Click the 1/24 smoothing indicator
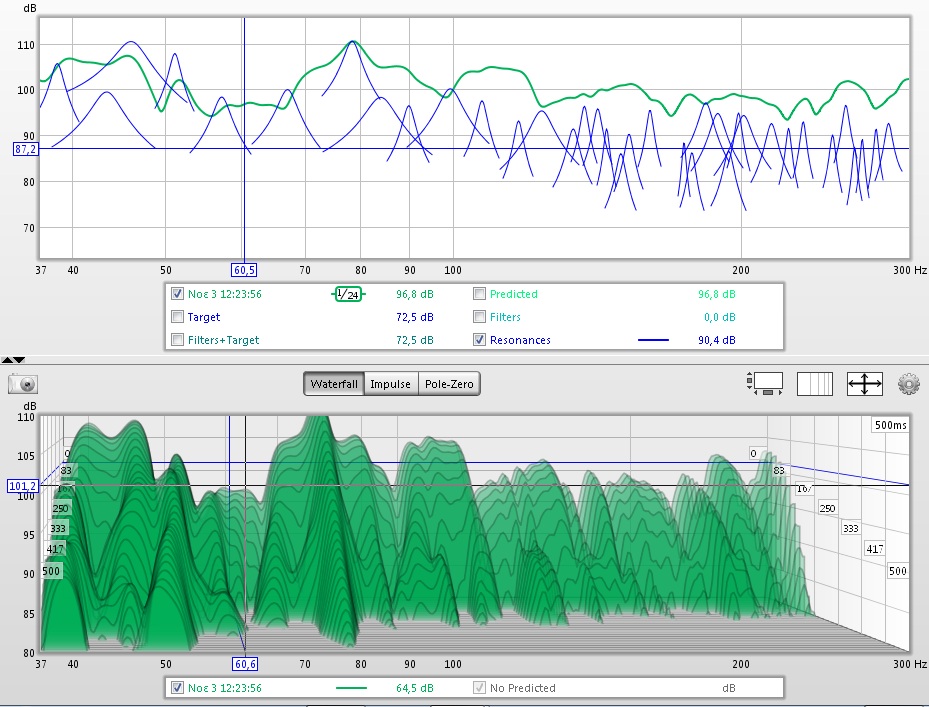 point(348,294)
